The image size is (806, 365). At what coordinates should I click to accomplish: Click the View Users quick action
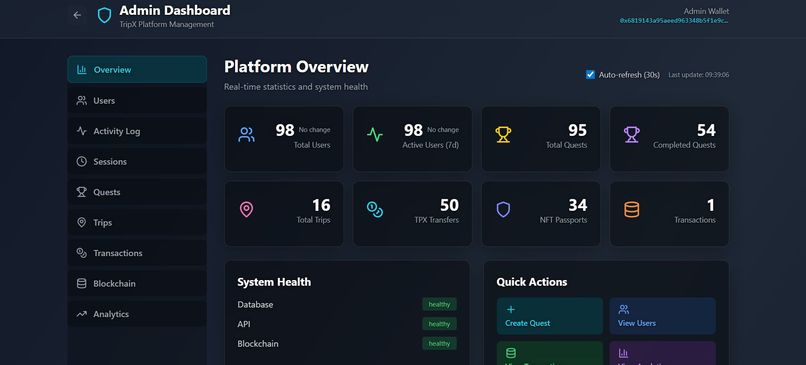pyautogui.click(x=663, y=316)
